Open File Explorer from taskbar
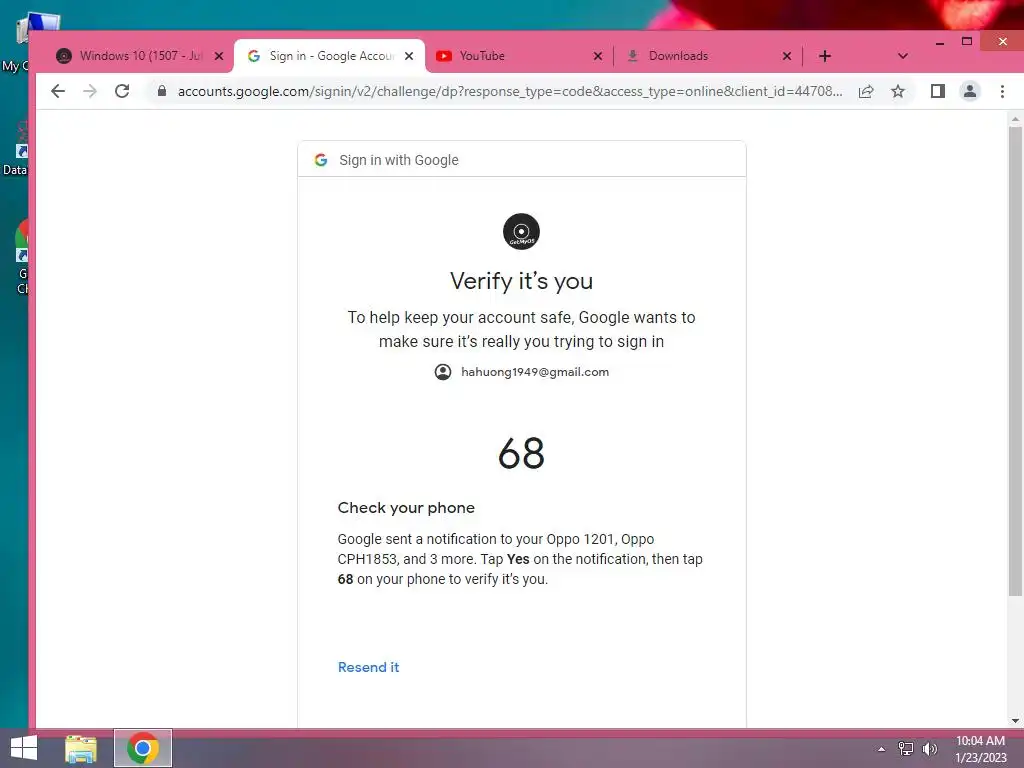This screenshot has height=768, width=1024. pos(81,748)
